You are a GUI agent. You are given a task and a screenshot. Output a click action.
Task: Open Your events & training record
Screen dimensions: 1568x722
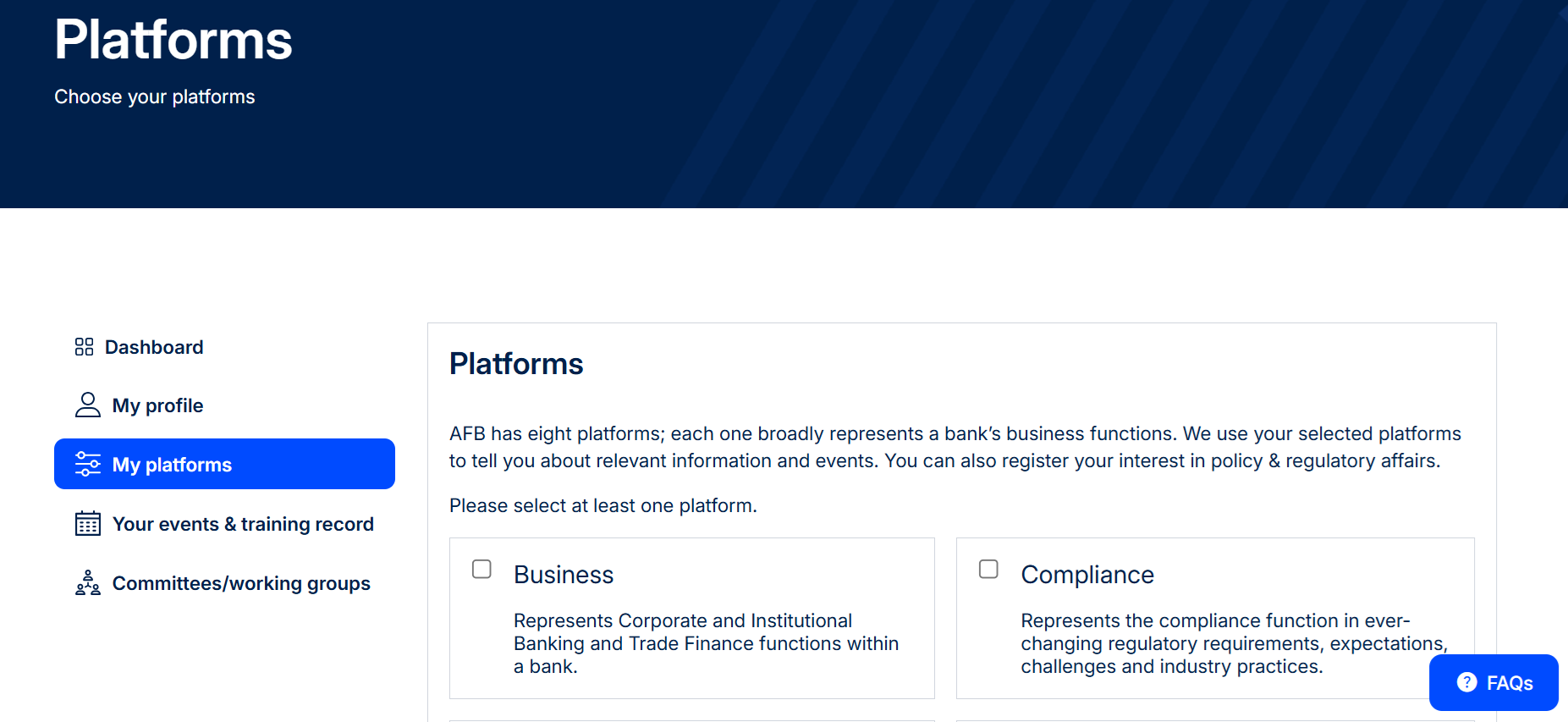pyautogui.click(x=224, y=524)
